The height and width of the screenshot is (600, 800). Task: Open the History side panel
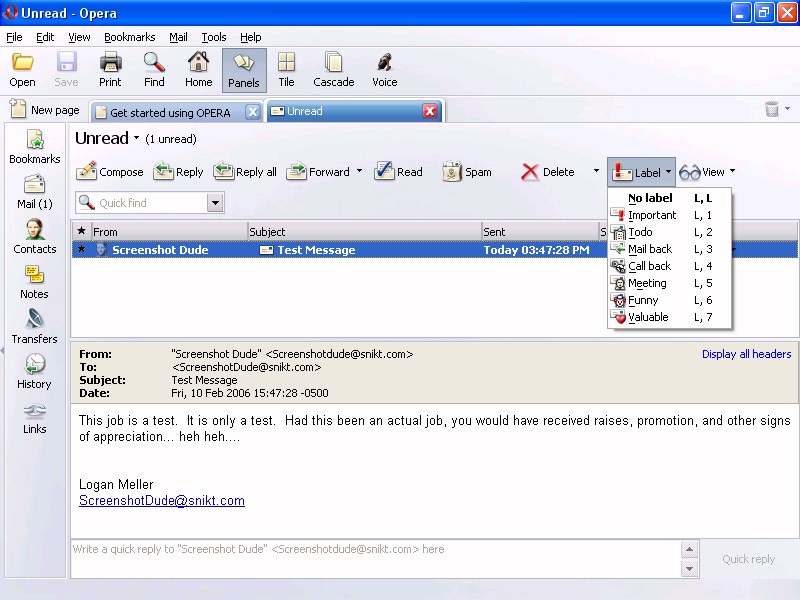(35, 371)
